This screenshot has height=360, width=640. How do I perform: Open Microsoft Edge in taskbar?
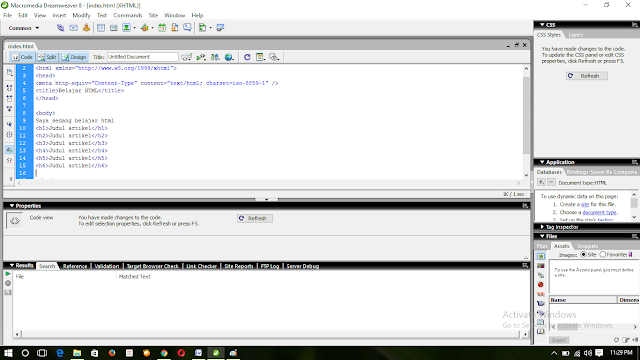[x=60, y=353]
